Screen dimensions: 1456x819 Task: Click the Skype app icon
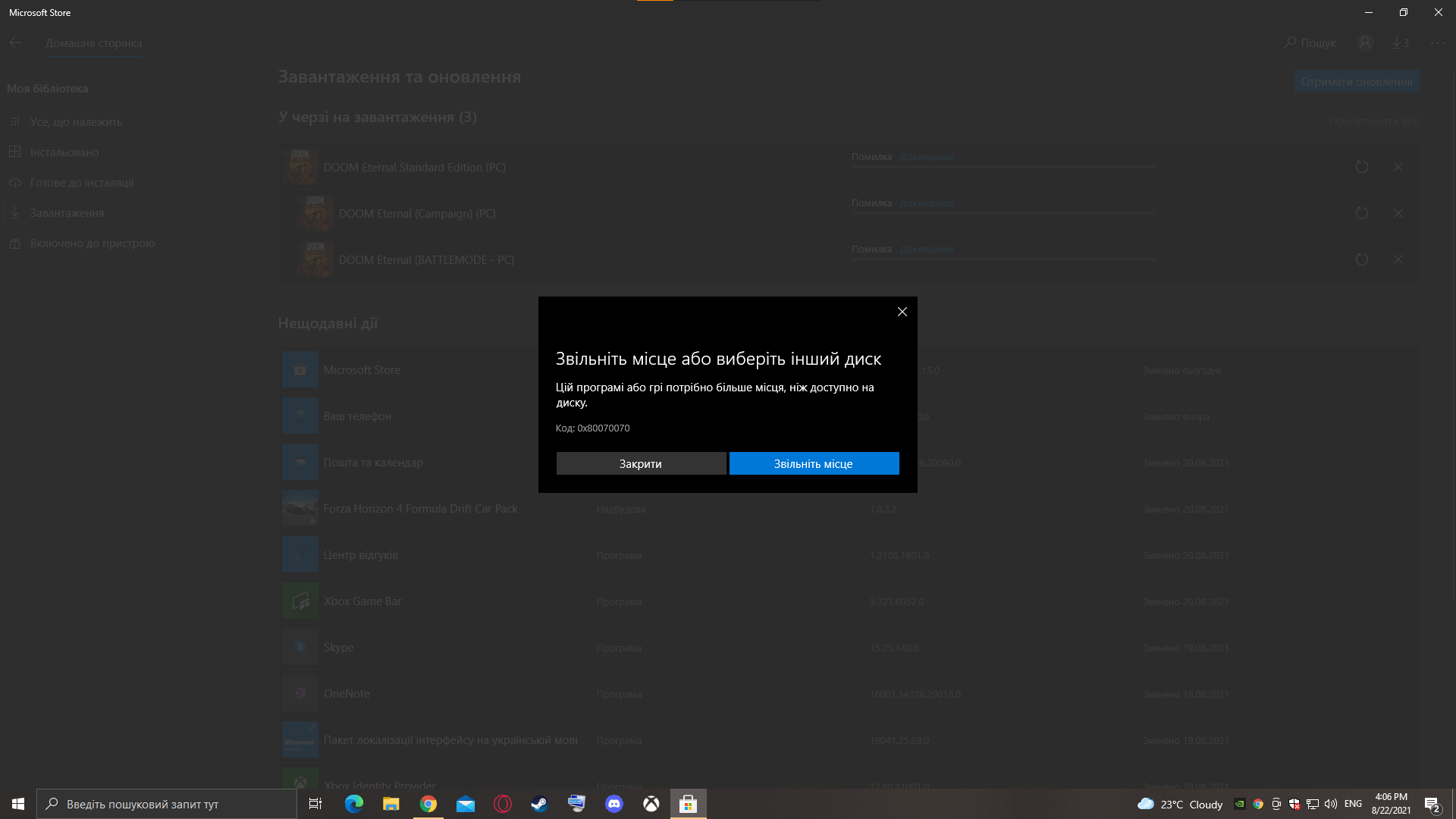click(x=300, y=648)
